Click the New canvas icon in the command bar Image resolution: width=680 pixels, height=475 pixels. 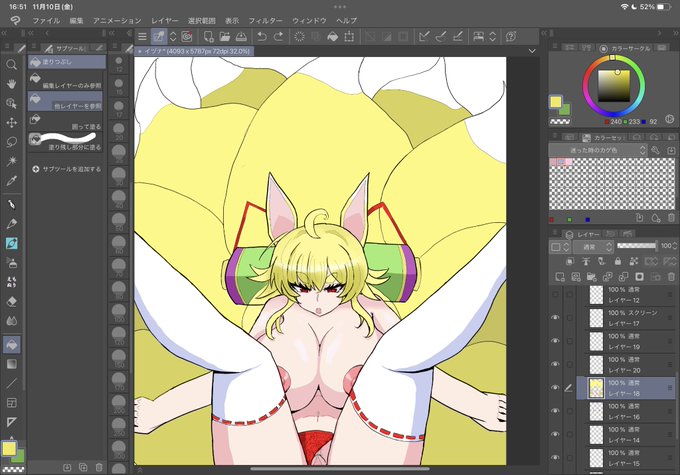click(x=208, y=37)
